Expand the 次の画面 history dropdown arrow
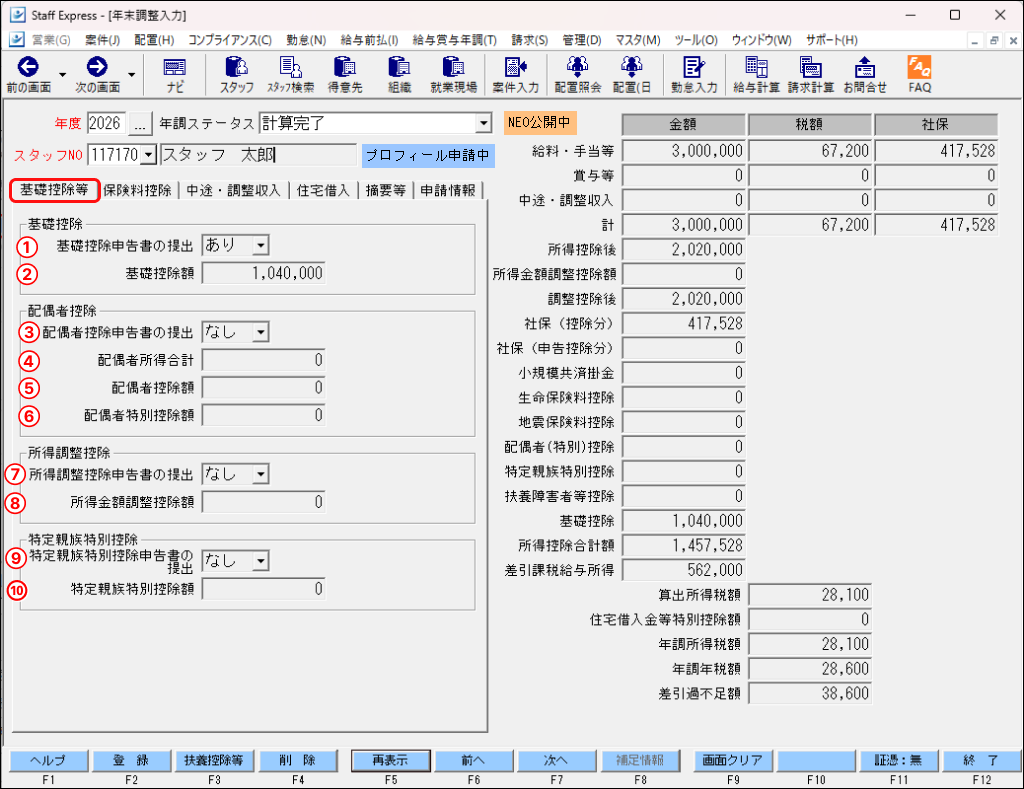The width and height of the screenshot is (1024, 789). click(131, 74)
